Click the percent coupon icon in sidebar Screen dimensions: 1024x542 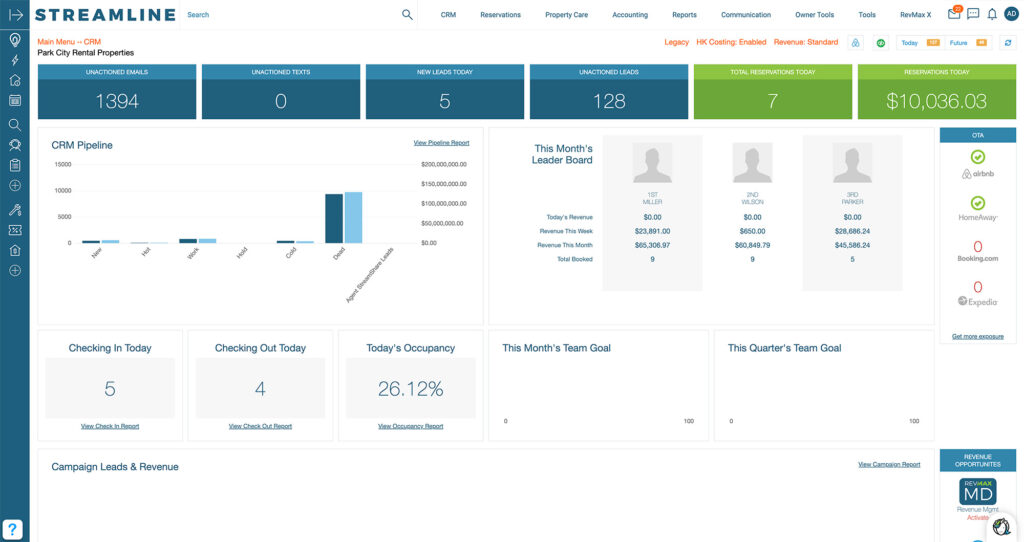pyautogui.click(x=15, y=230)
